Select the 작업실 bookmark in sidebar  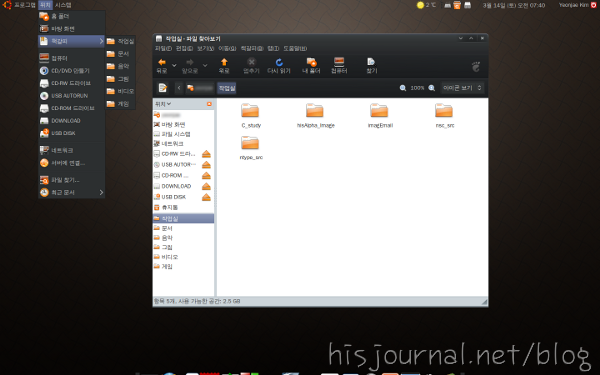click(183, 218)
